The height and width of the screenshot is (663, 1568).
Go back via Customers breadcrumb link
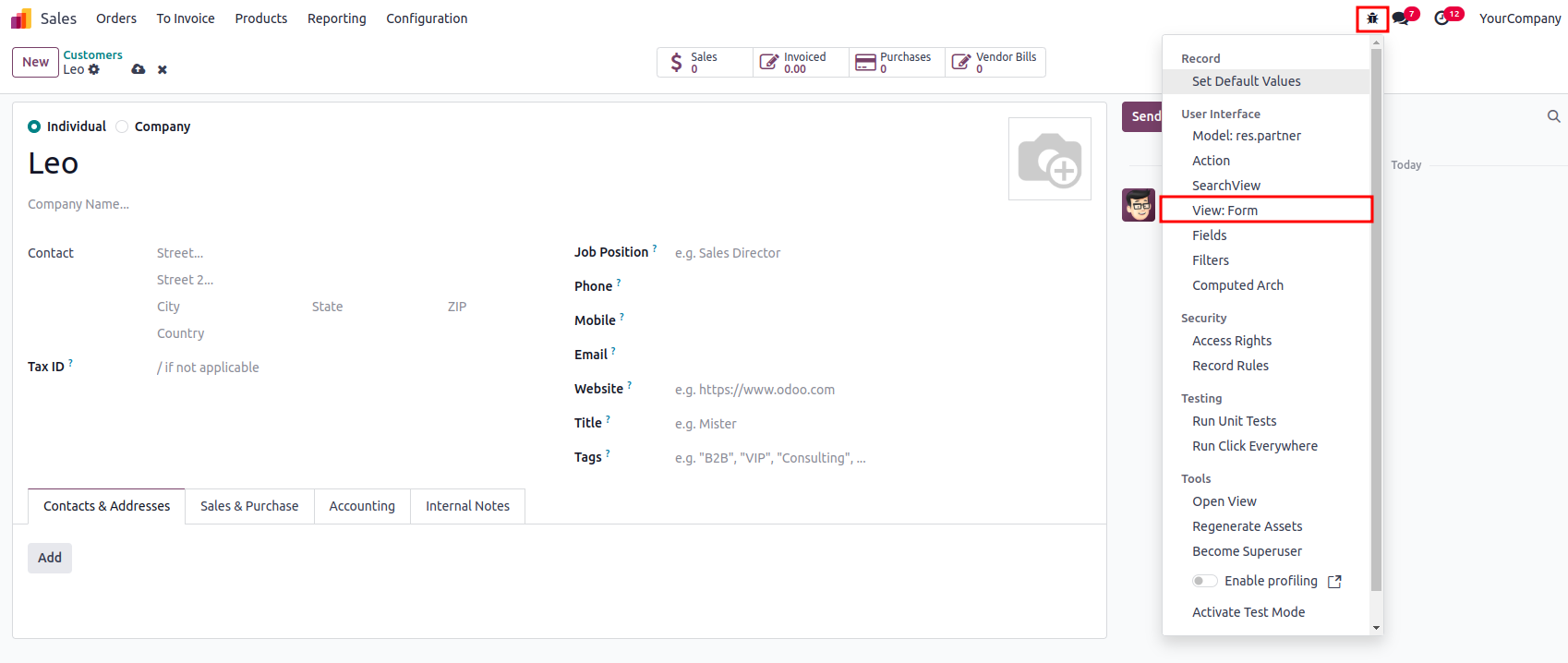(92, 55)
